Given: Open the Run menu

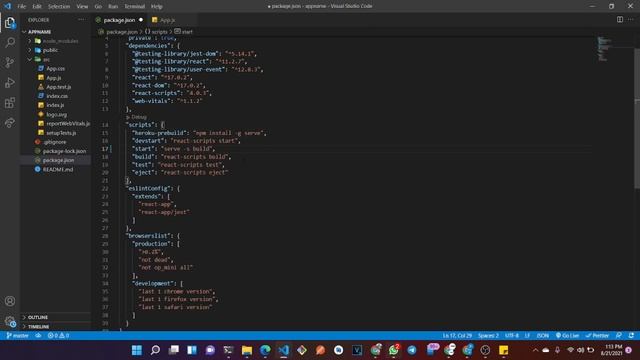Looking at the screenshot, I should [x=113, y=7].
